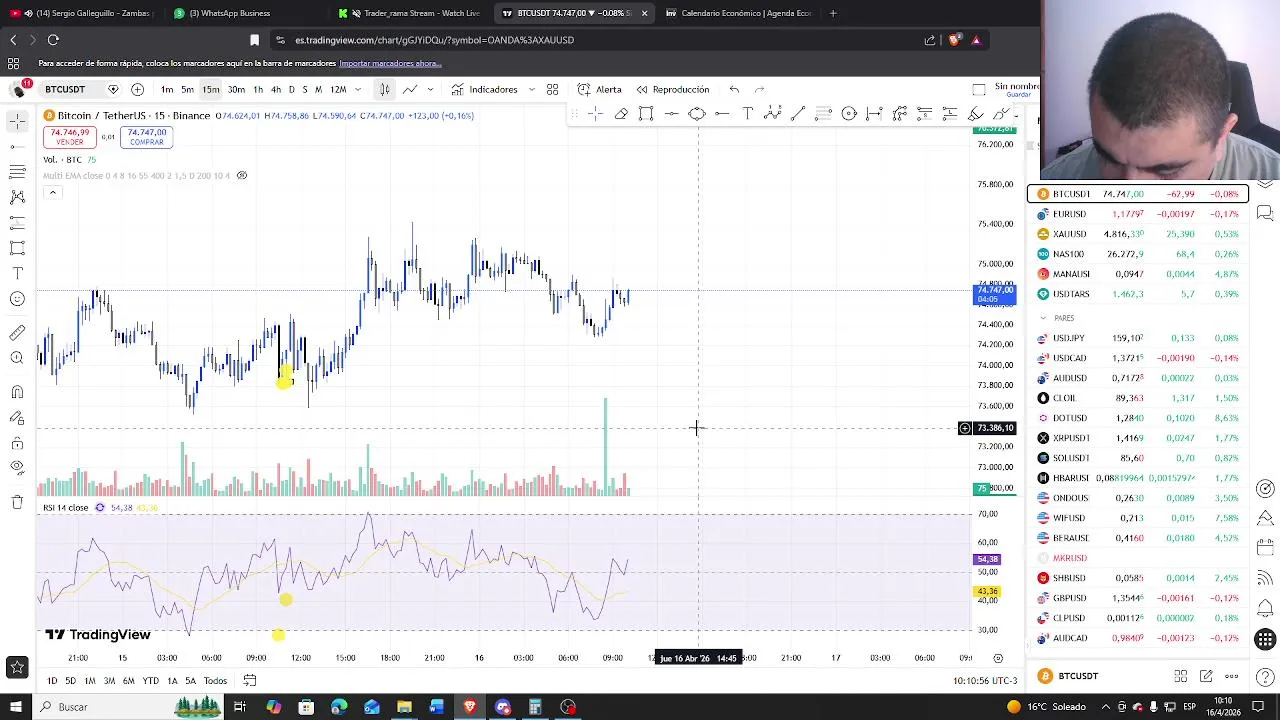The height and width of the screenshot is (720, 1280).
Task: Click Importar marcadores ahora link
Action: tap(390, 63)
